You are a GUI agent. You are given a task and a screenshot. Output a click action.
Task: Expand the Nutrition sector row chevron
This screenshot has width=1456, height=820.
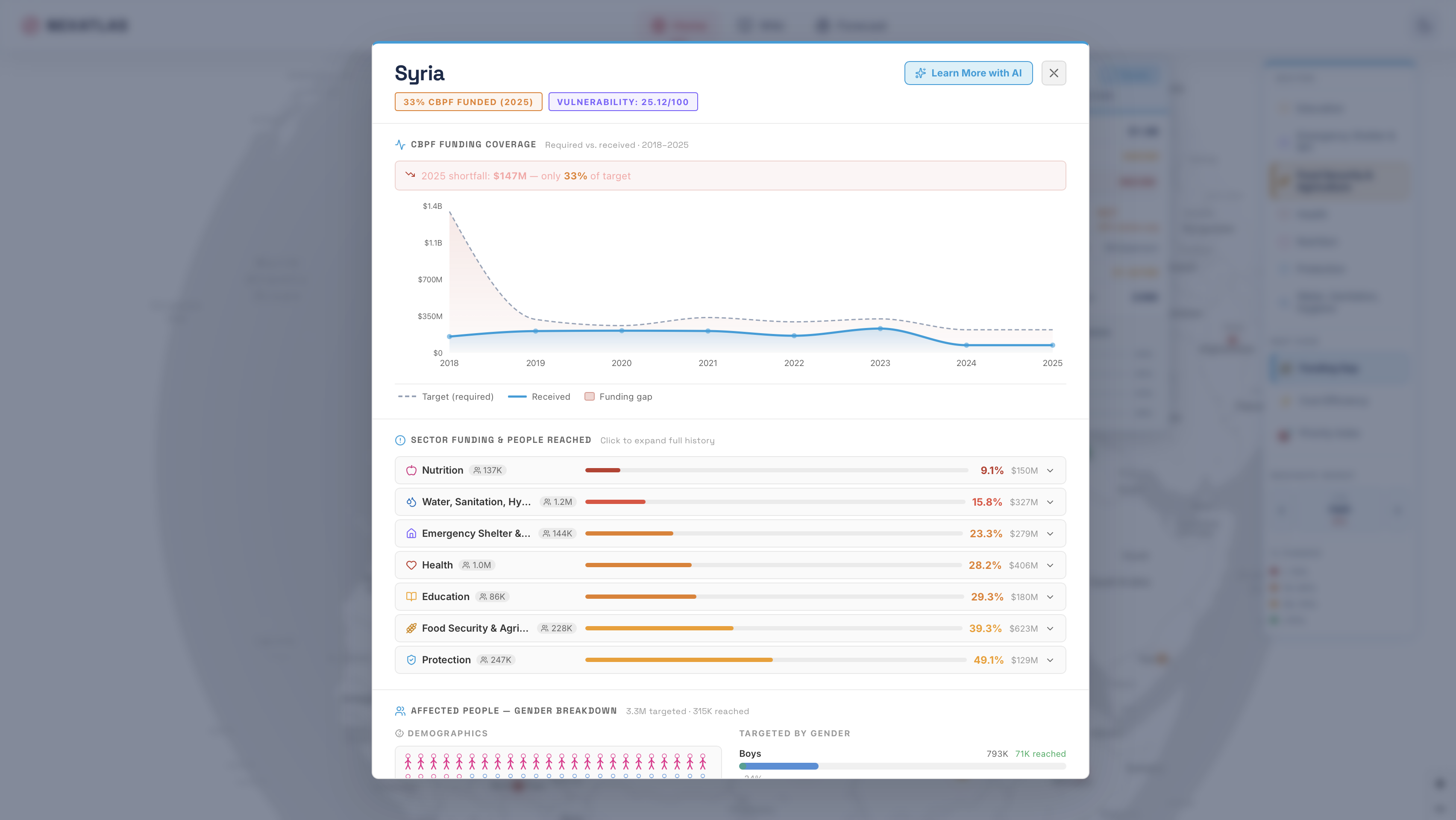point(1050,471)
